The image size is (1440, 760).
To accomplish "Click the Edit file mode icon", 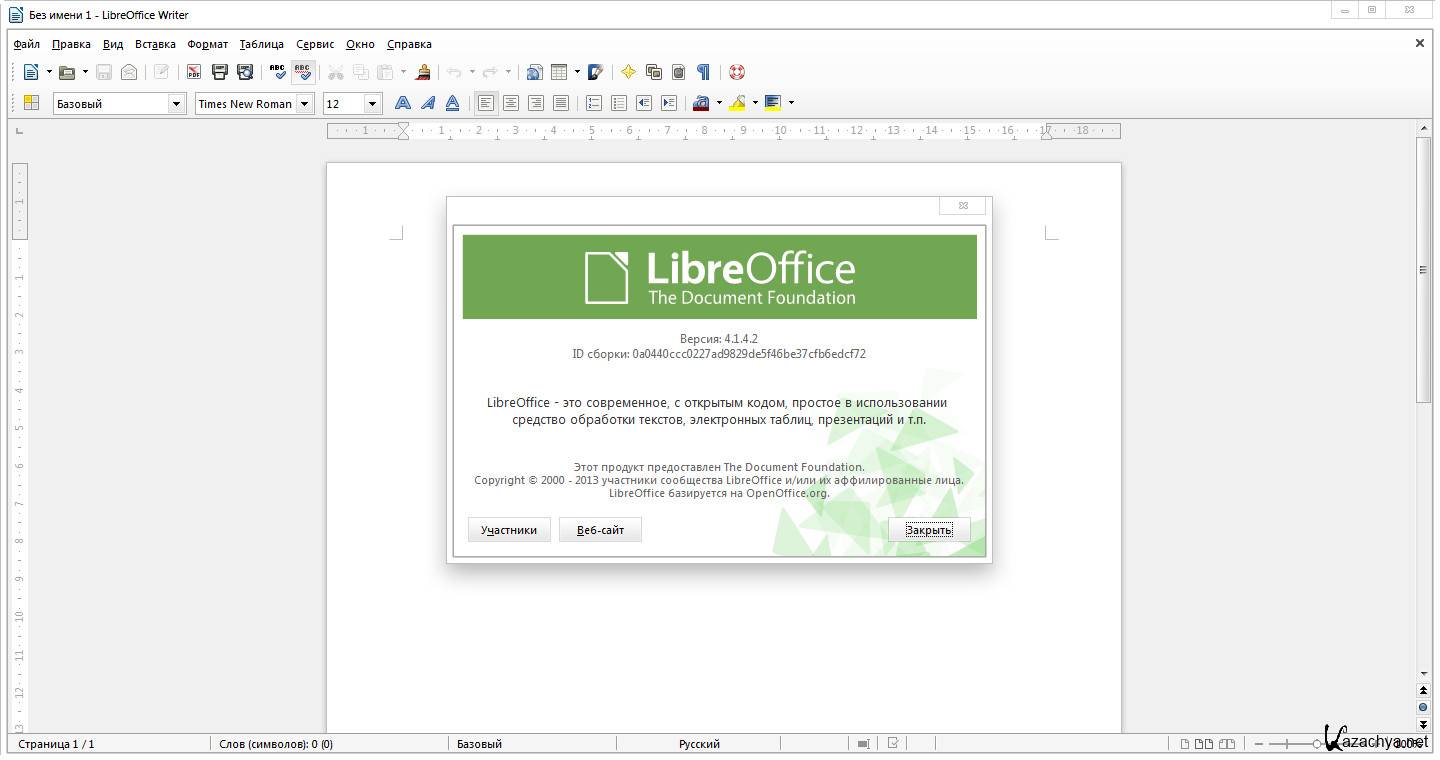I will coord(161,72).
